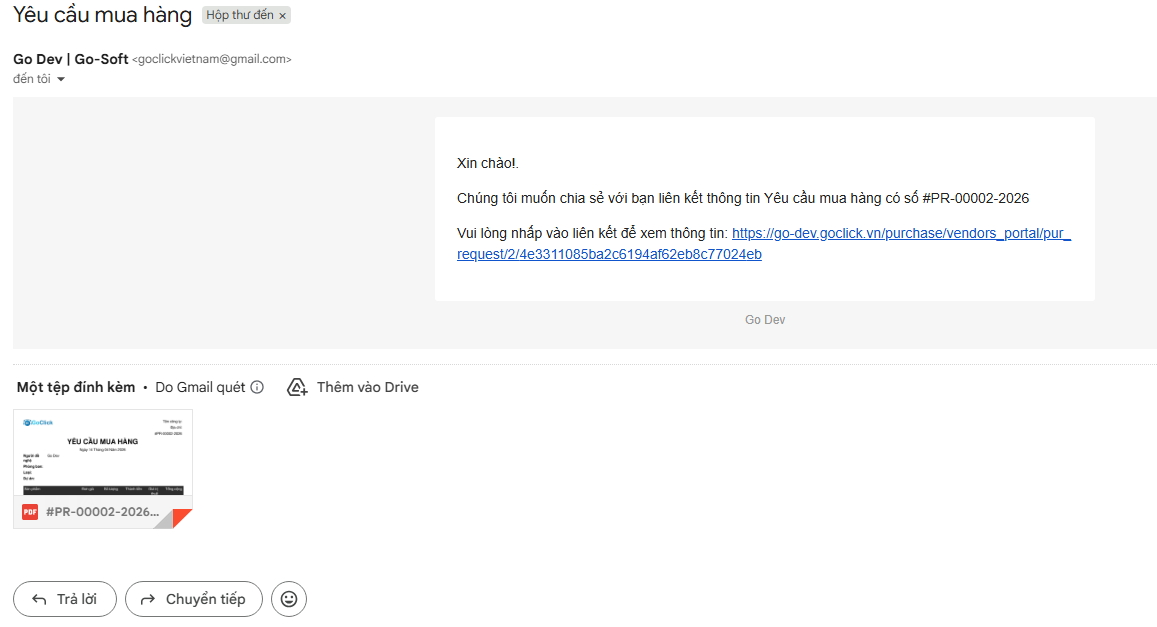Screen dimensions: 1157x627
Task: Click the Gmail scan info icon
Action: point(257,387)
